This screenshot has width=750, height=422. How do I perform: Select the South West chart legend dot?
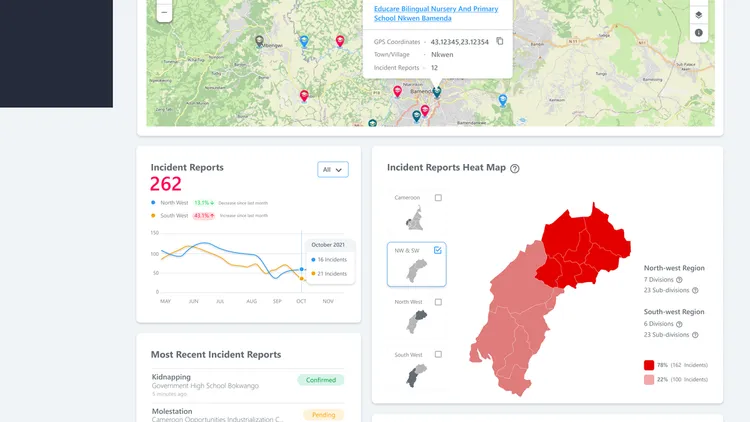pyautogui.click(x=153, y=215)
